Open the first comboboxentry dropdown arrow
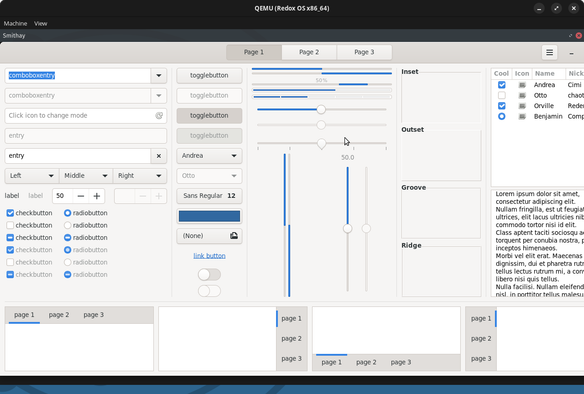584x394 pixels. (x=159, y=76)
